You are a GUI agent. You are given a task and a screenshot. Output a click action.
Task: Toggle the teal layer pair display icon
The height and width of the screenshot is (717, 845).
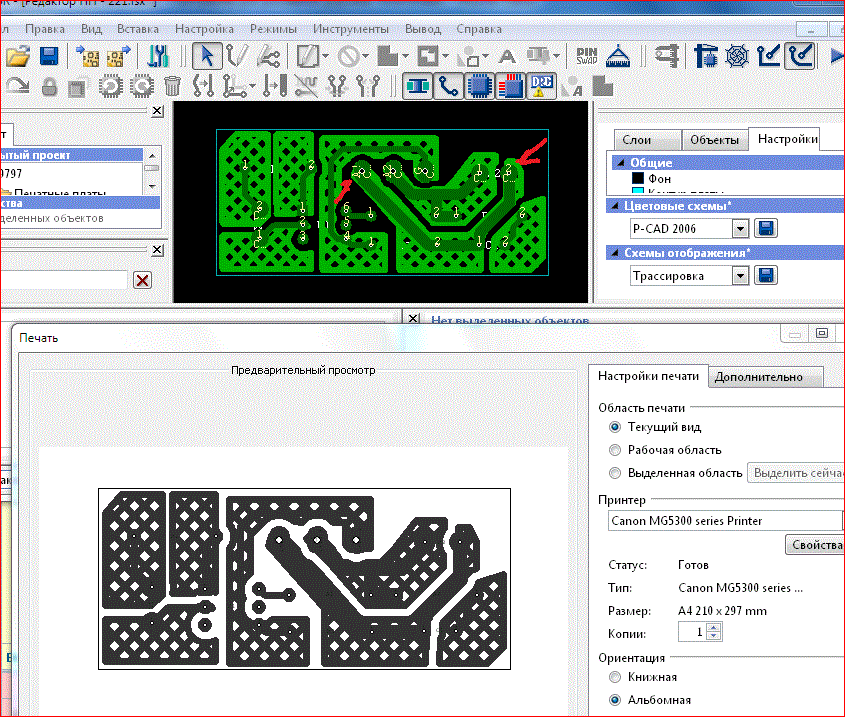(418, 86)
